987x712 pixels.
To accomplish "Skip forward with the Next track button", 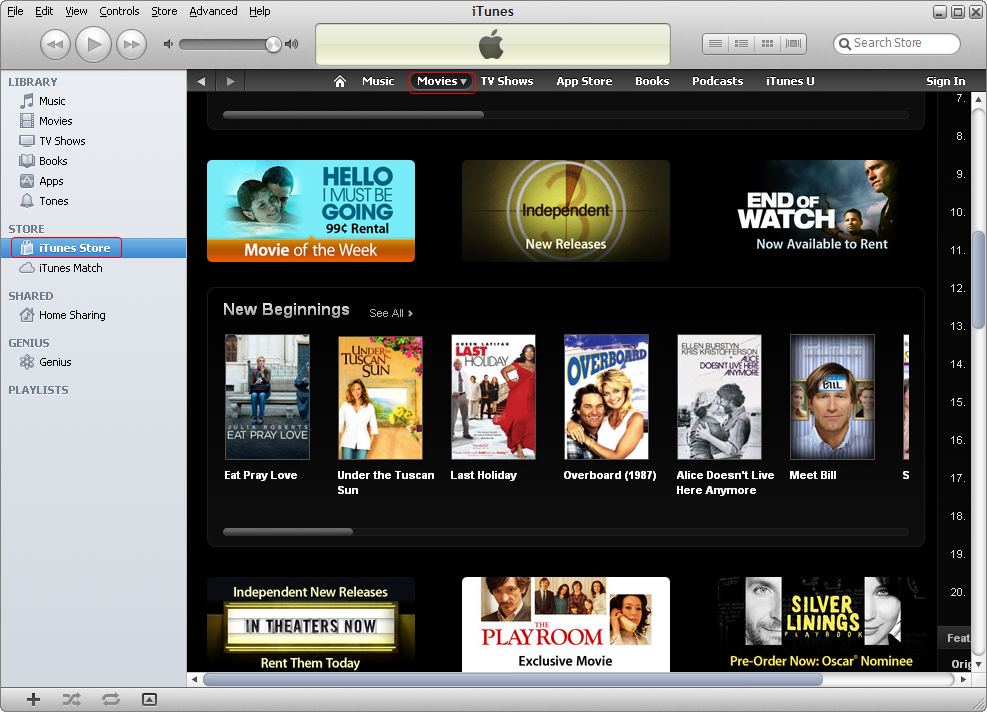I will (x=132, y=44).
